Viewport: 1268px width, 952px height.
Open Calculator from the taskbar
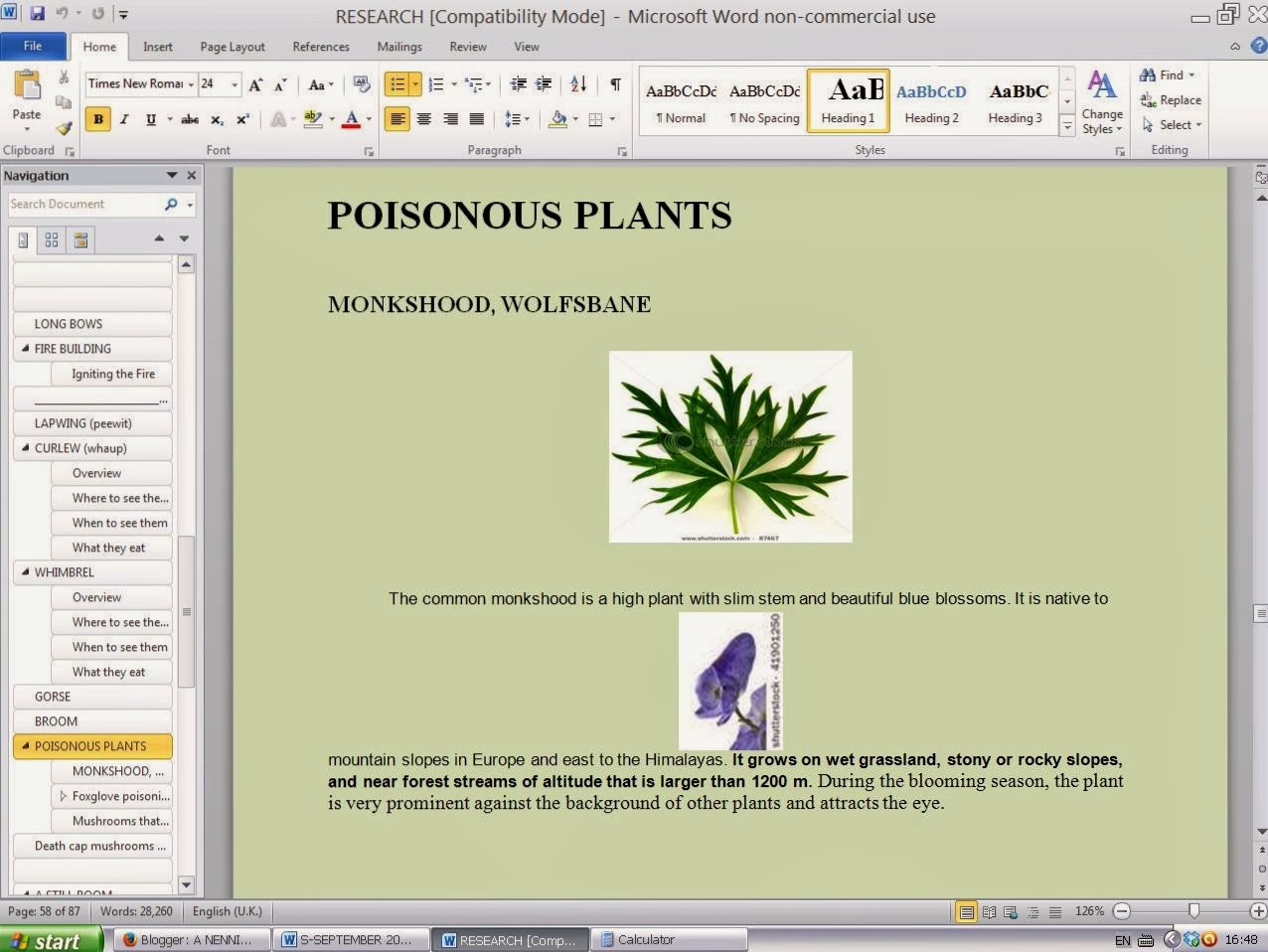pyautogui.click(x=669, y=940)
